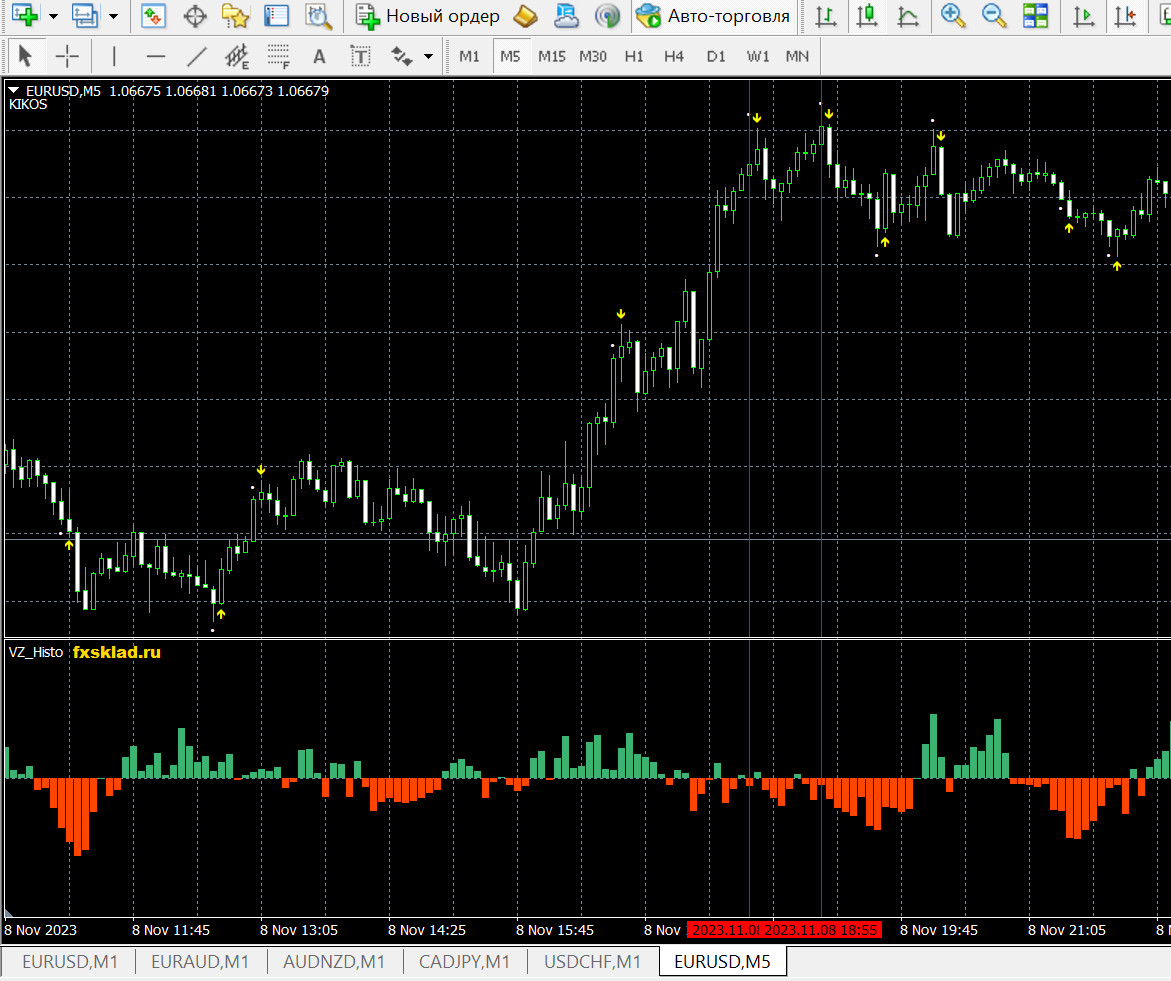This screenshot has height=981, width=1171.
Task: Open a new chart window
Action: pyautogui.click(x=25, y=16)
